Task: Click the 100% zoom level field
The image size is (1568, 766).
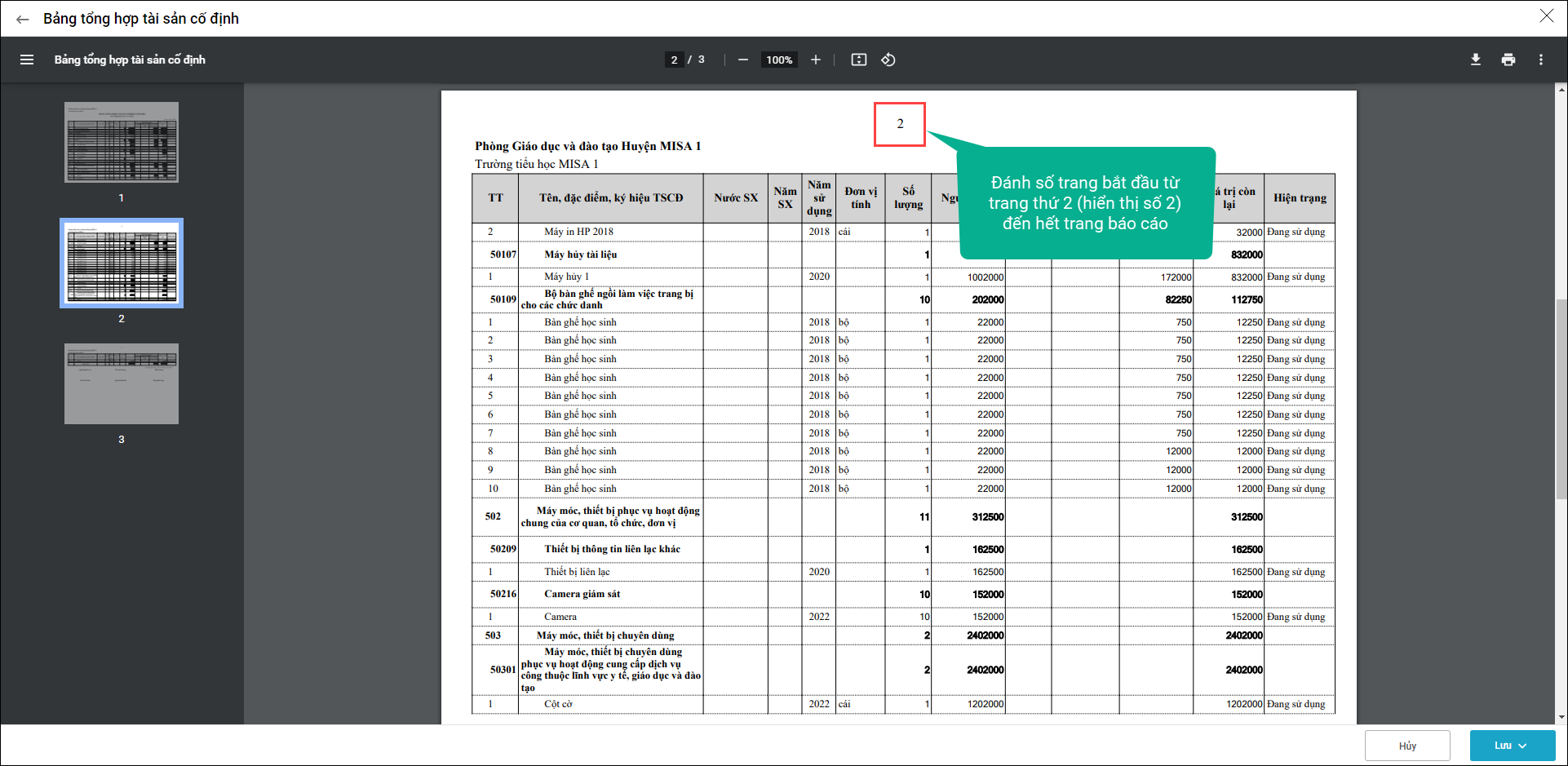Action: click(x=779, y=60)
